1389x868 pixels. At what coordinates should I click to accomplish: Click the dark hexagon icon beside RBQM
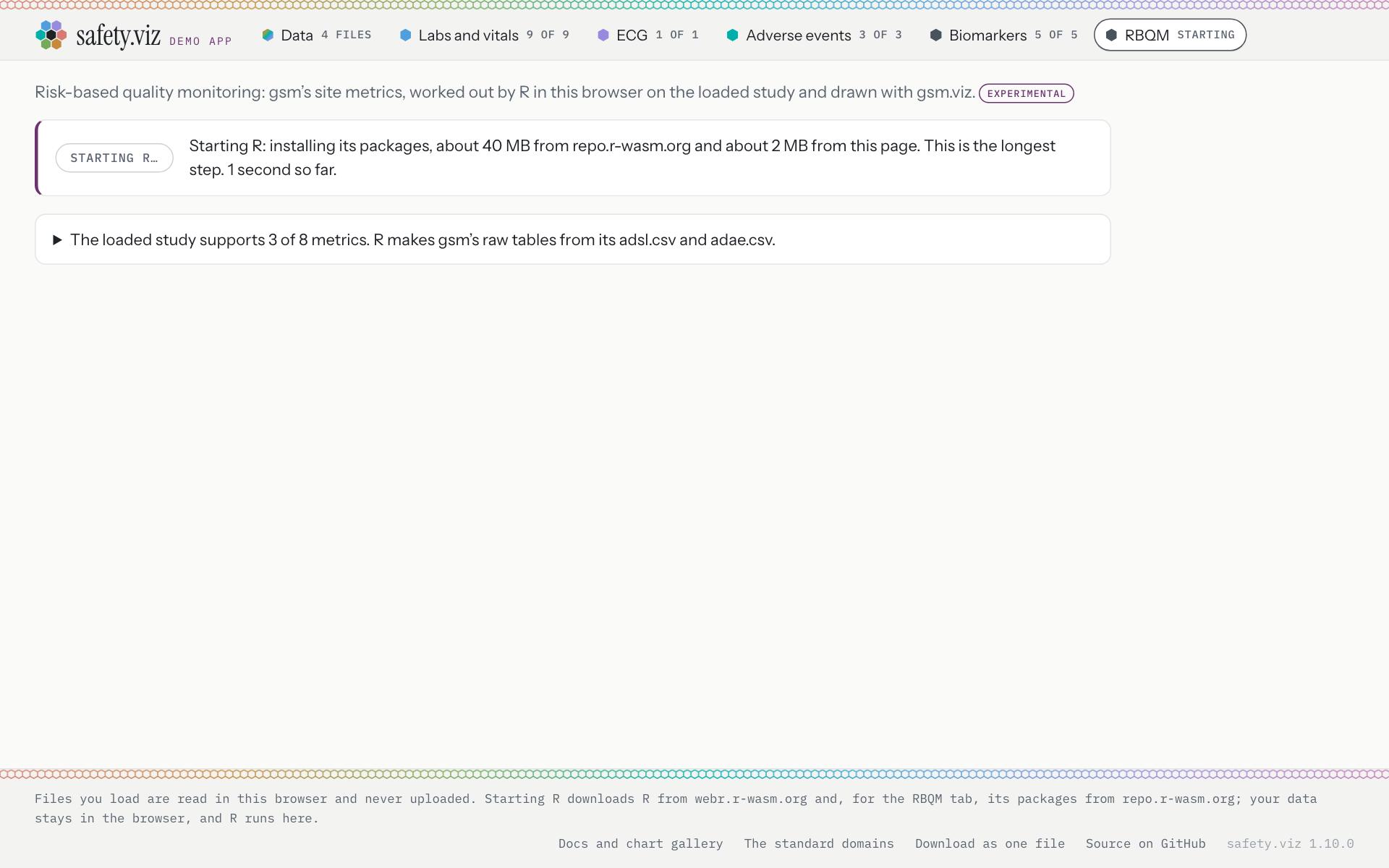pyautogui.click(x=1112, y=35)
